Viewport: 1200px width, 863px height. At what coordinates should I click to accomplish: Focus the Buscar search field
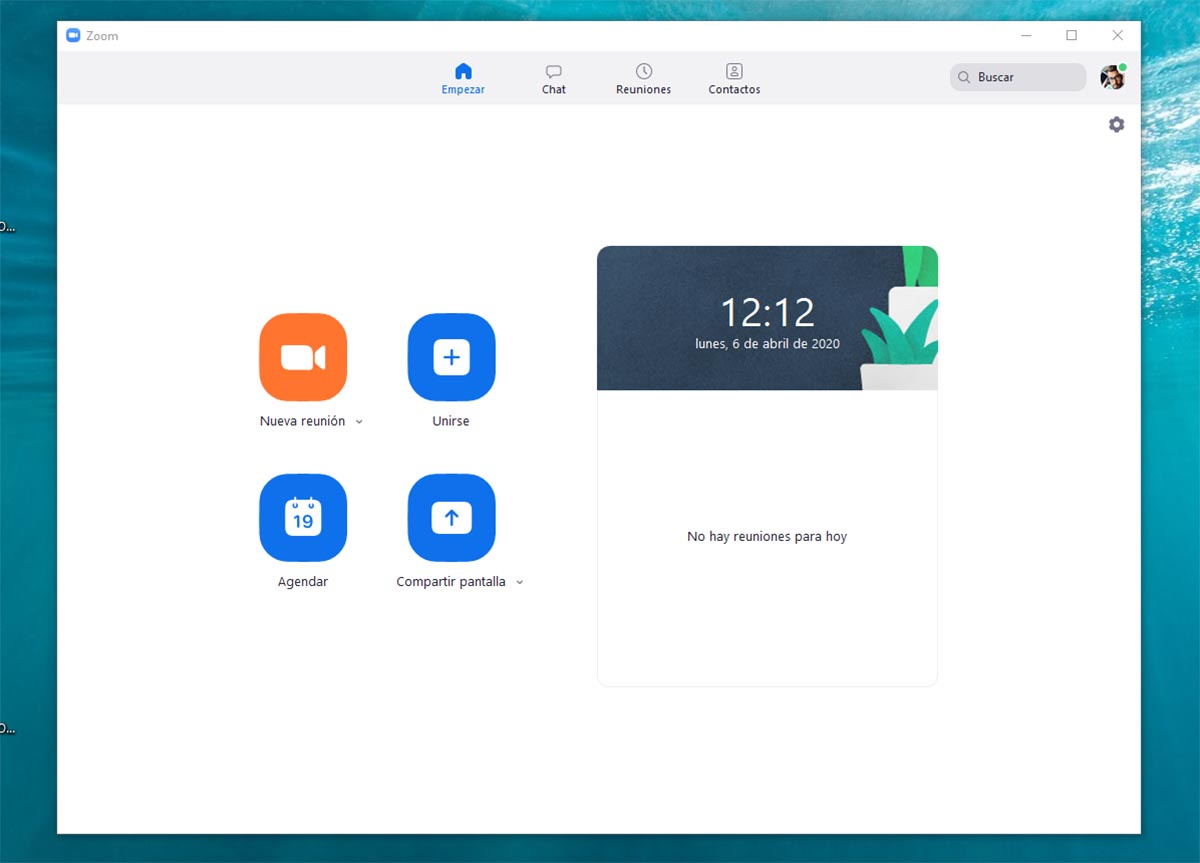coord(1018,77)
